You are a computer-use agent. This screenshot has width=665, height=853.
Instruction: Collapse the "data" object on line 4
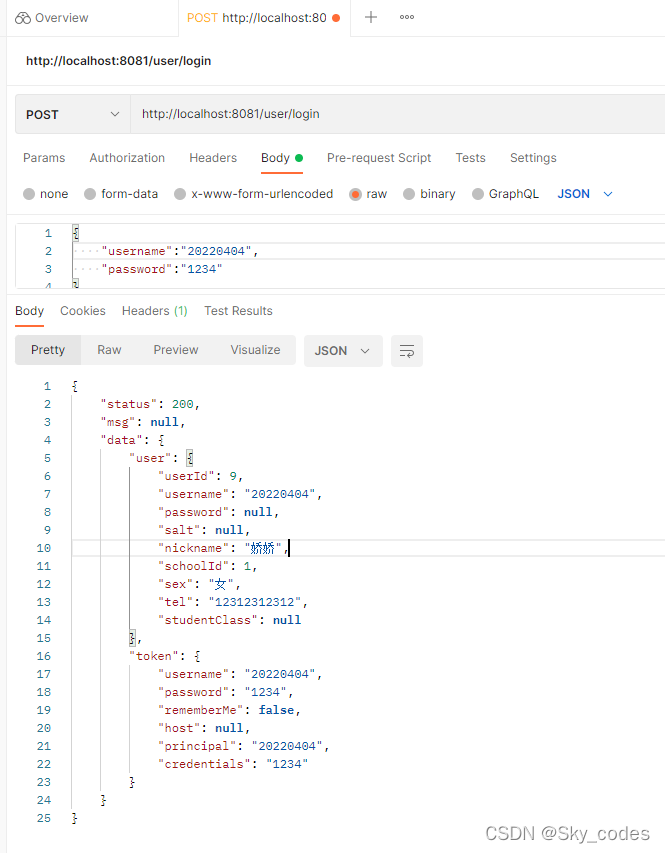click(x=161, y=440)
